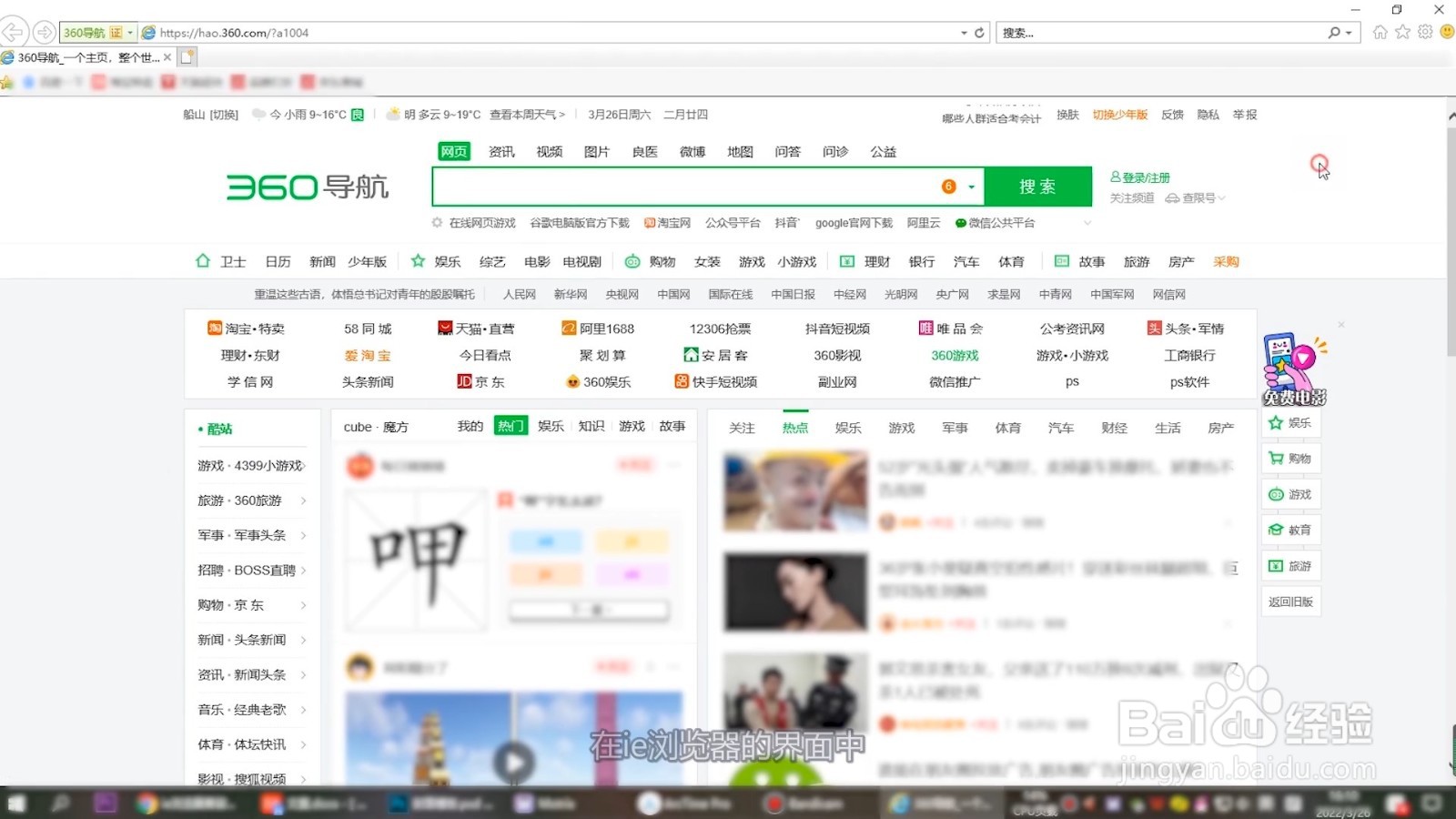Image resolution: width=1456 pixels, height=819 pixels.
Task: Open IE tools gear icon
Action: tap(1425, 32)
